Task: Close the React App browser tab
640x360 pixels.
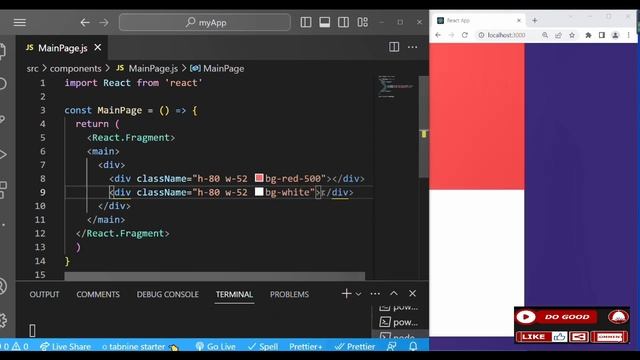Action: [x=519, y=20]
